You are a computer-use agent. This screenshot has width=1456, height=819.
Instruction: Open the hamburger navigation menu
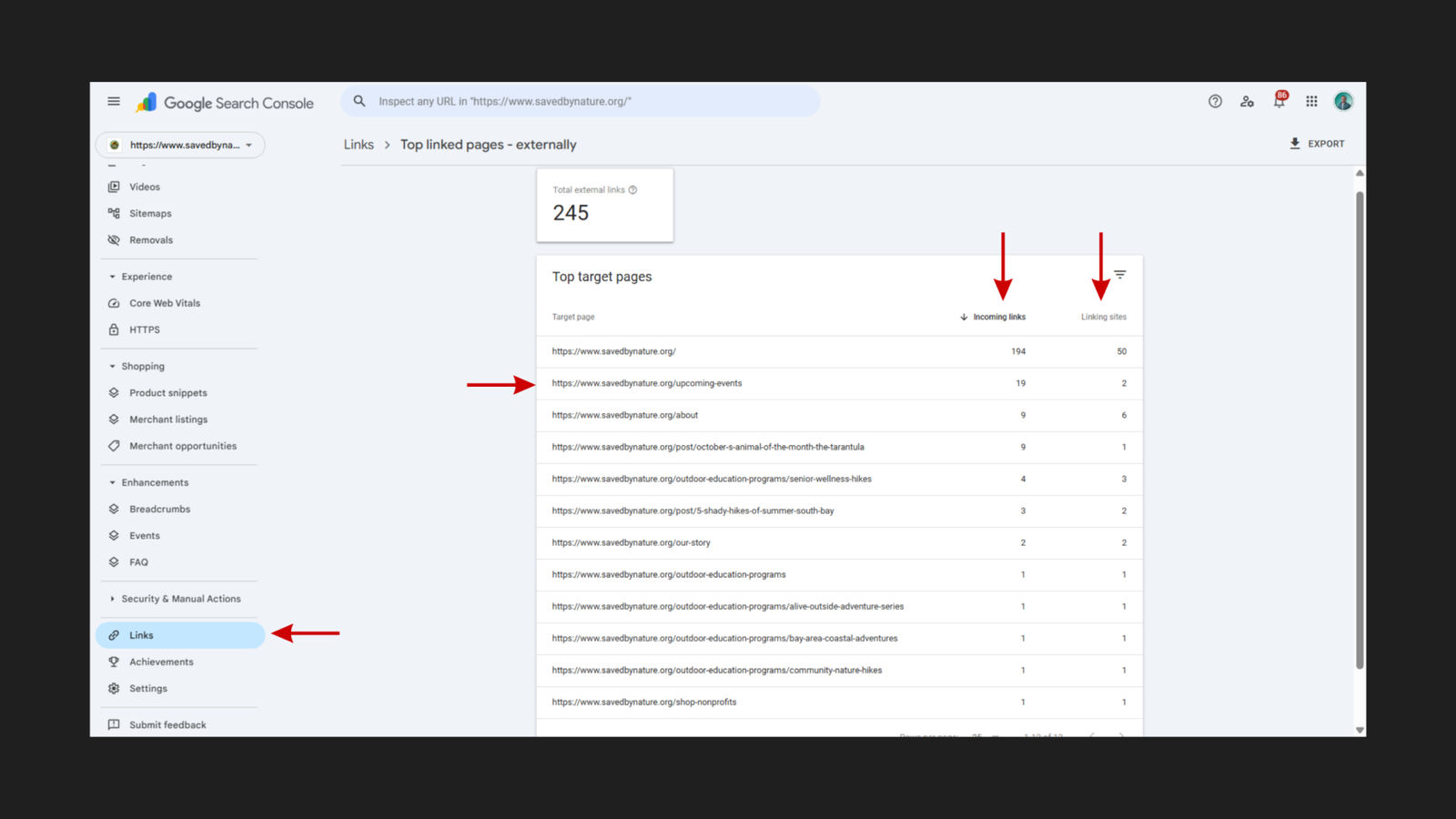(x=114, y=101)
